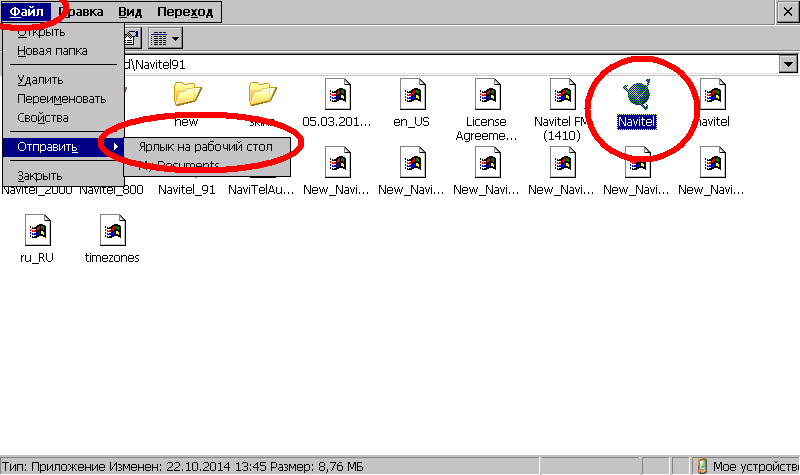Open the Переход menu
The width and height of the screenshot is (800, 475).
[x=185, y=12]
